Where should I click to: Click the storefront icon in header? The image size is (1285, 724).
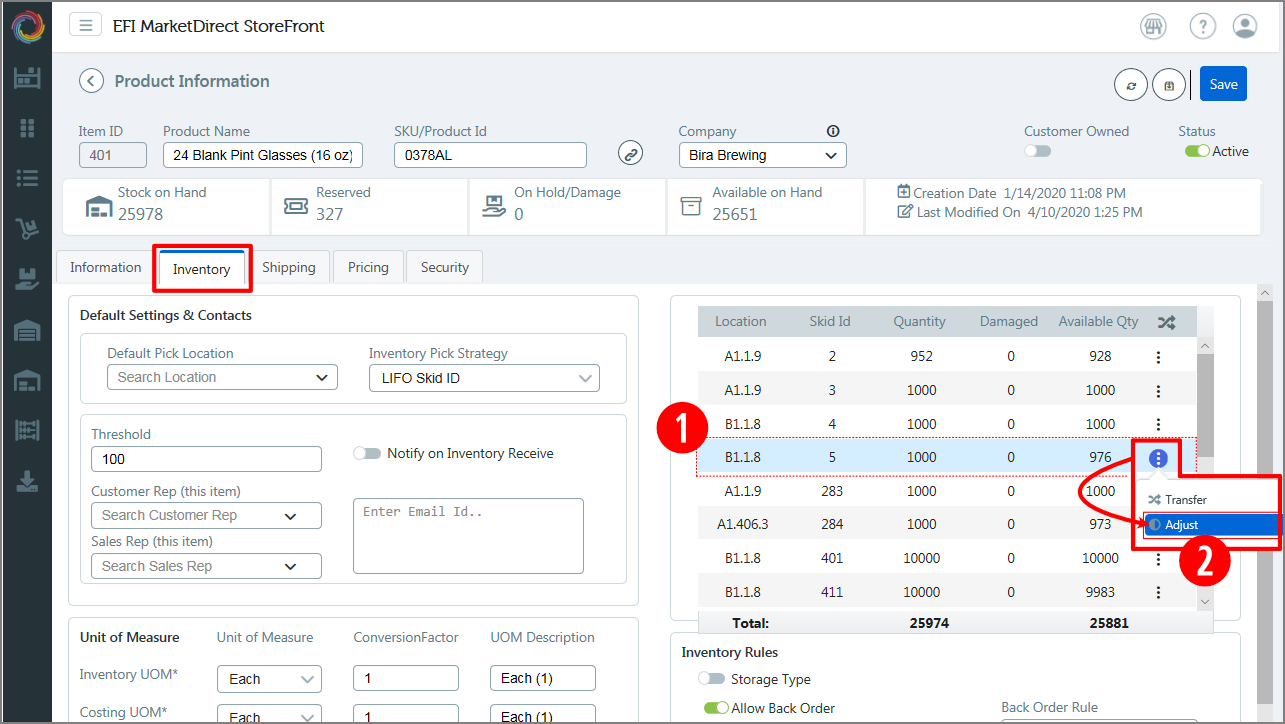click(x=1153, y=26)
